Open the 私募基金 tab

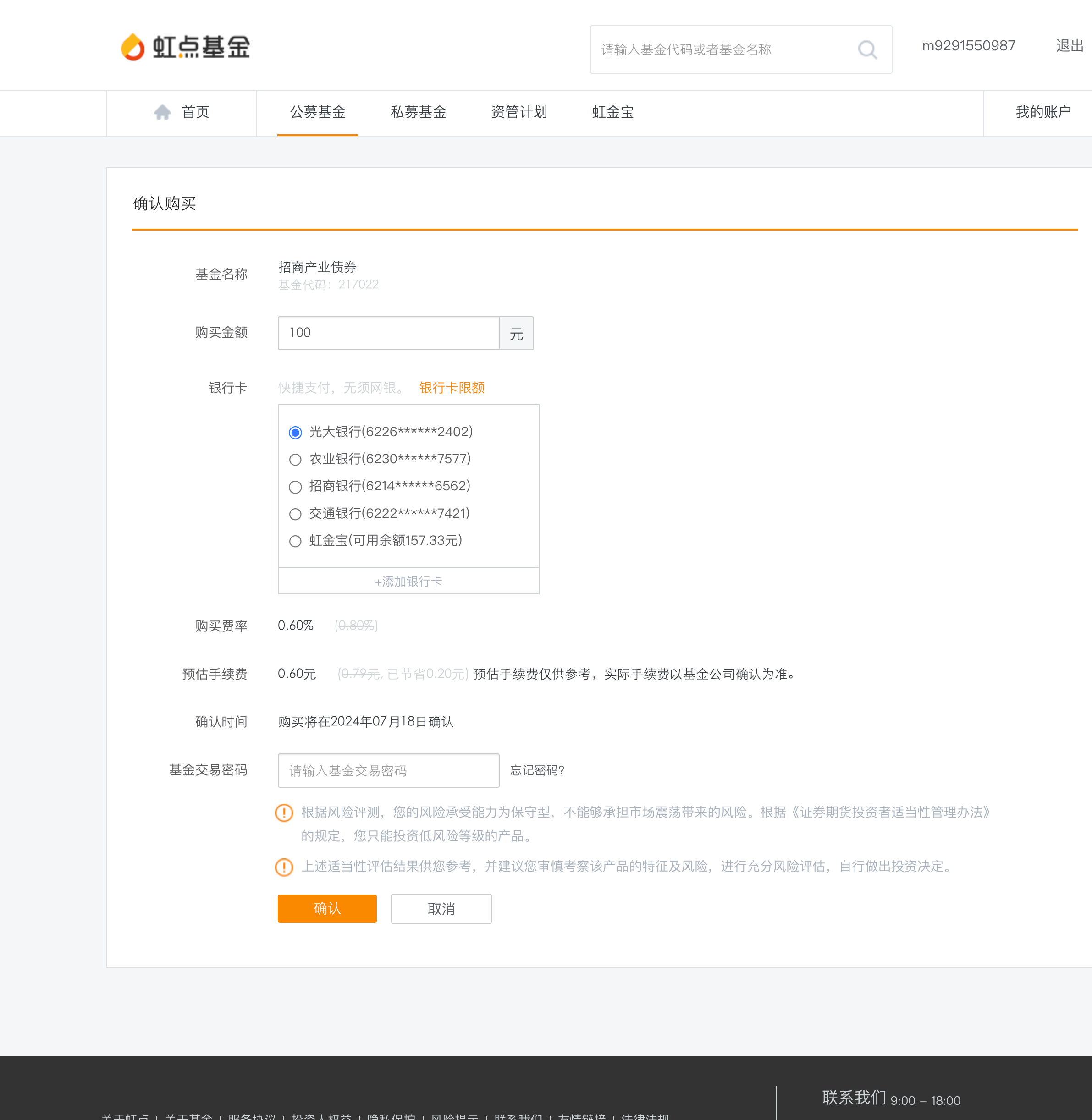(x=418, y=112)
